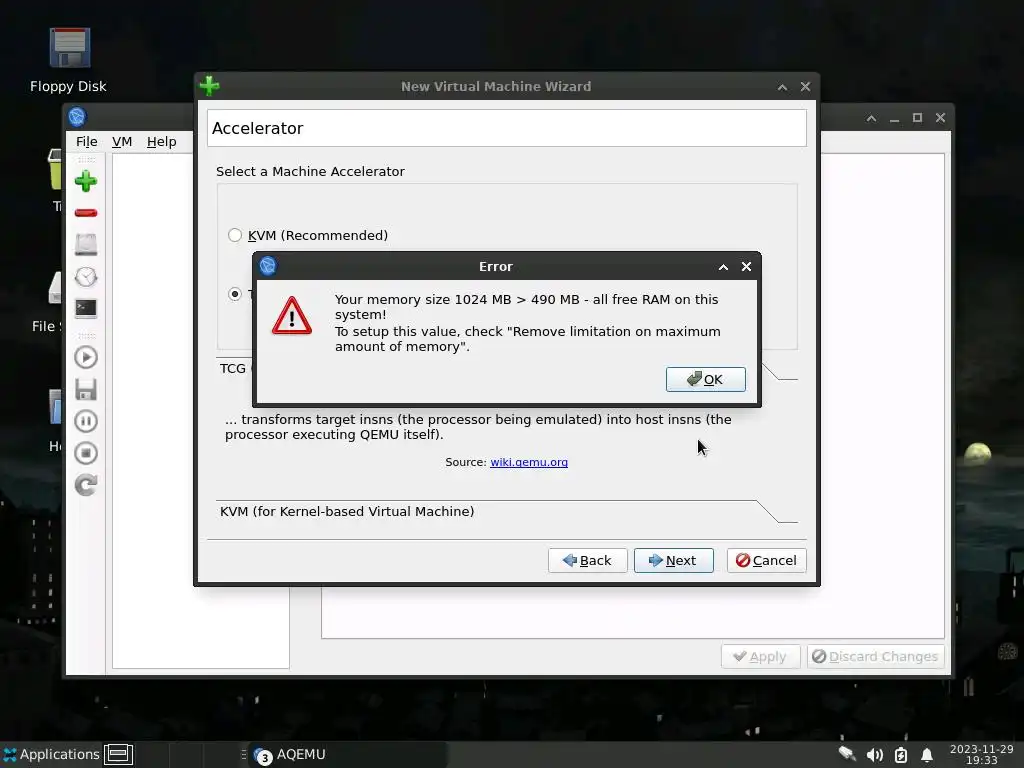This screenshot has width=1024, height=768.
Task: Click the terminal console toolbar icon
Action: (x=86, y=308)
